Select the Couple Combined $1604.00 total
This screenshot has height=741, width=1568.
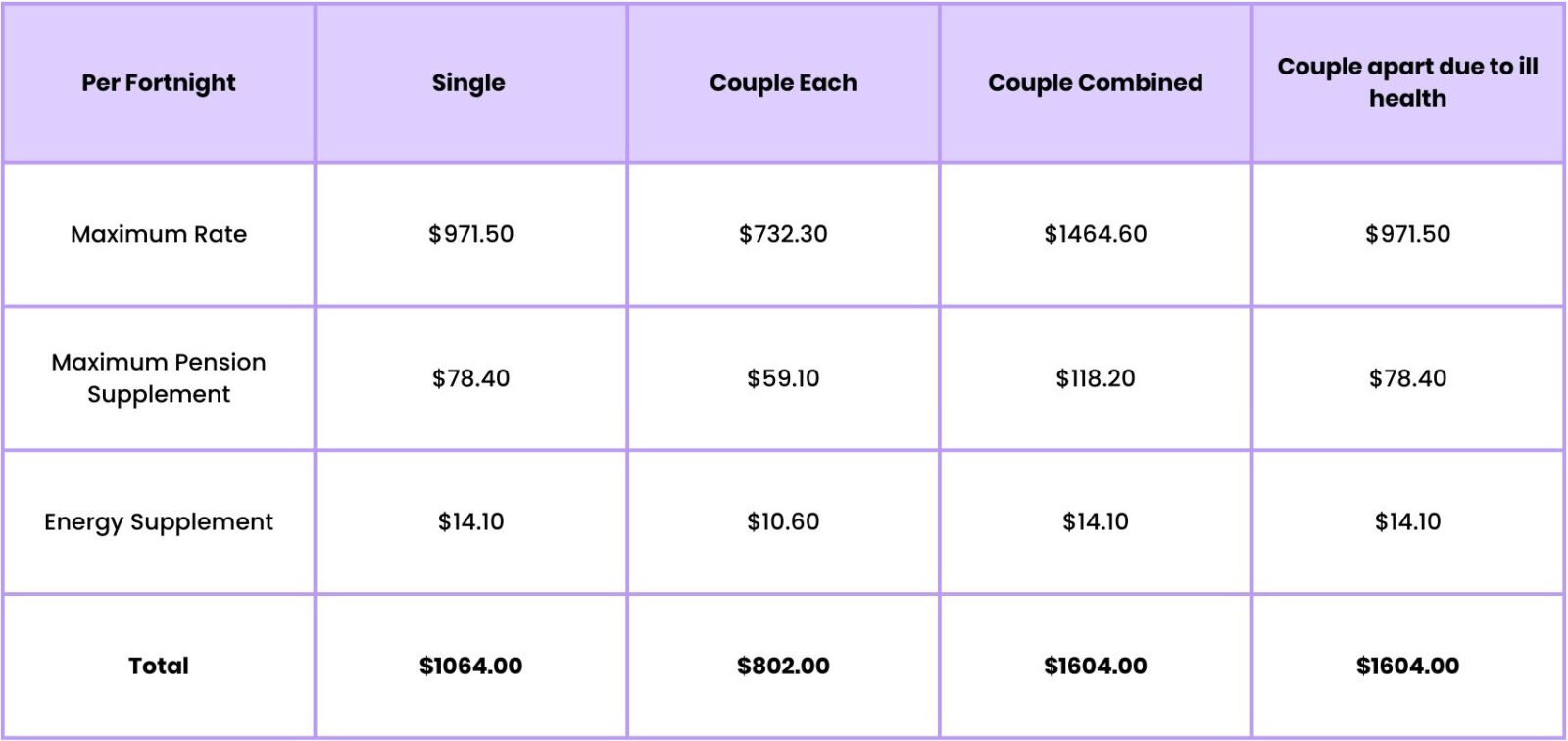click(1096, 666)
